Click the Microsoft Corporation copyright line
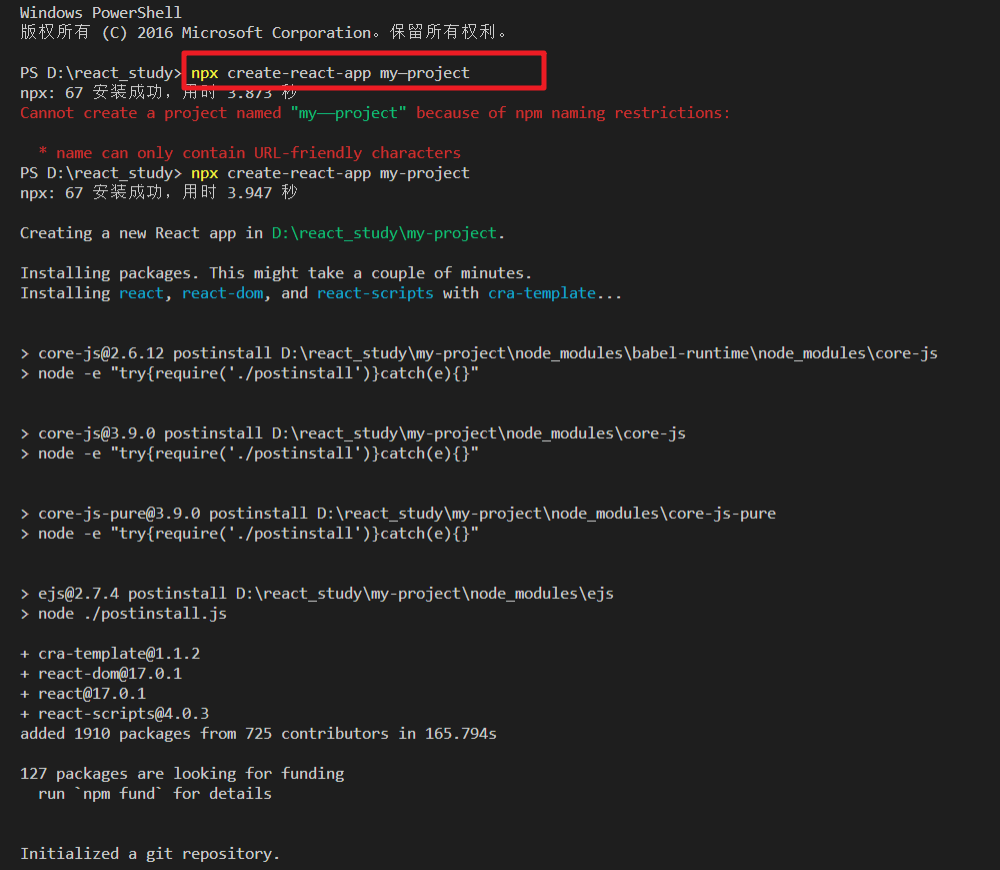 click(x=263, y=33)
